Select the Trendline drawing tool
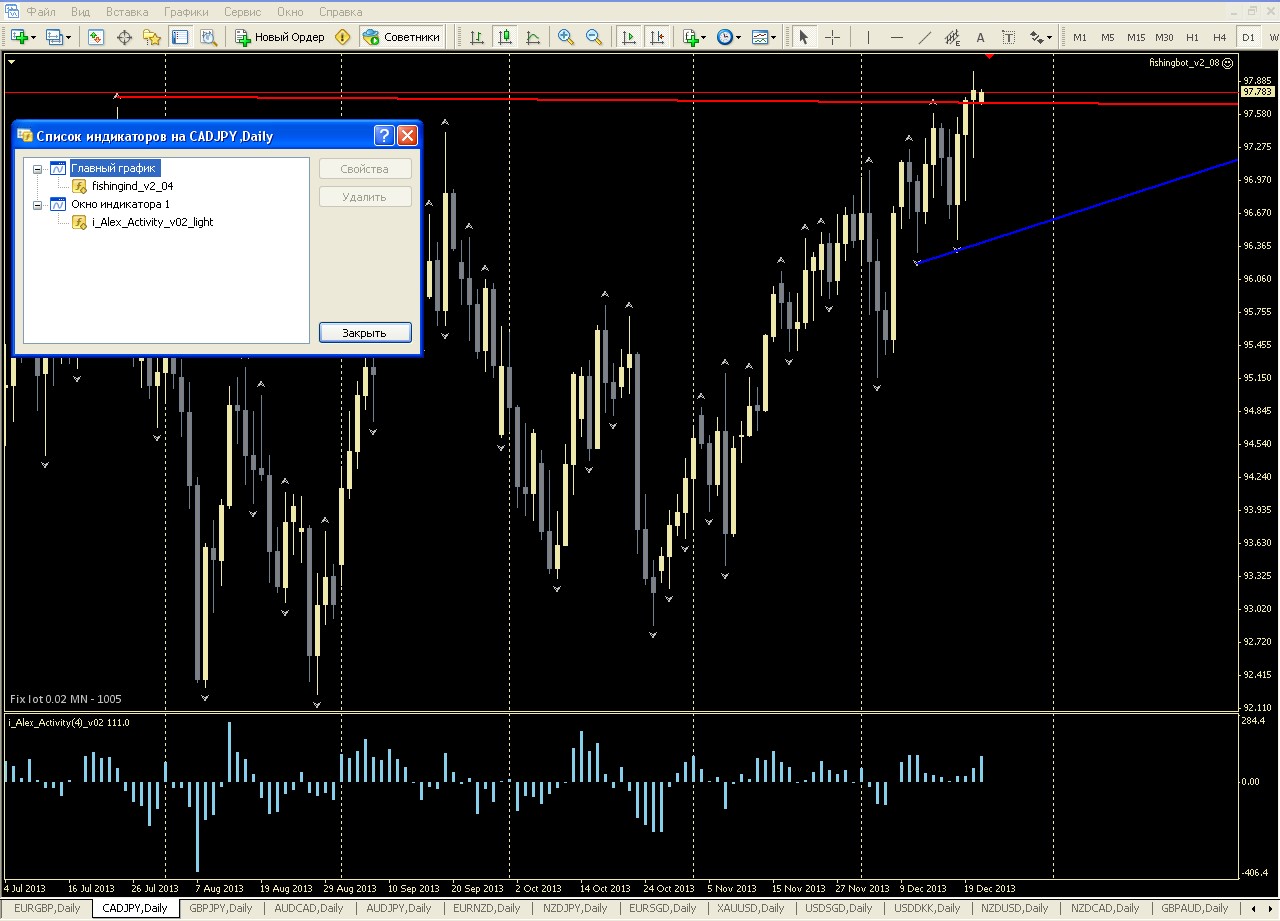Screen dimensions: 1280x921 pos(924,37)
